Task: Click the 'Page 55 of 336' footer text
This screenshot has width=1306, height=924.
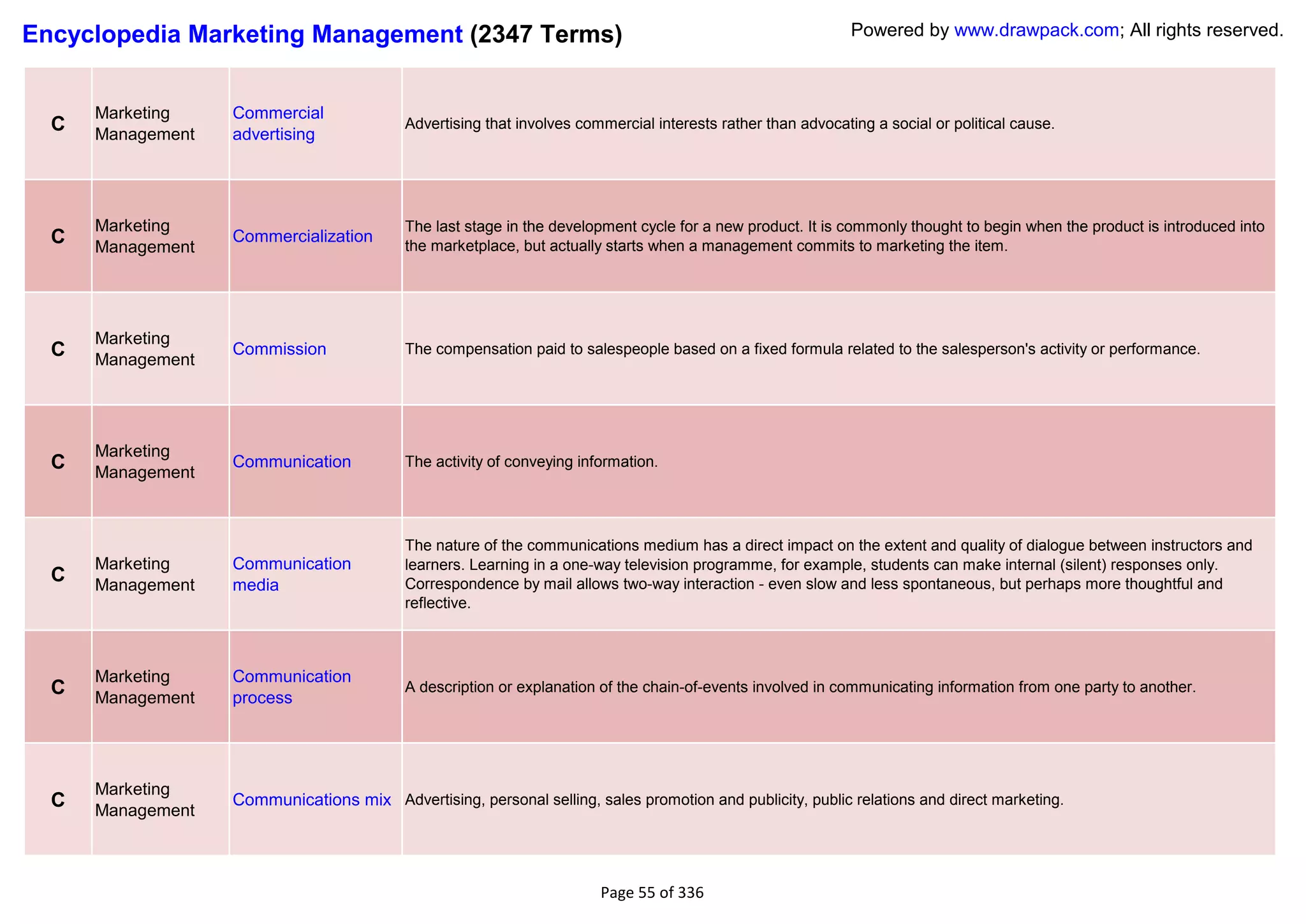Action: [x=652, y=893]
